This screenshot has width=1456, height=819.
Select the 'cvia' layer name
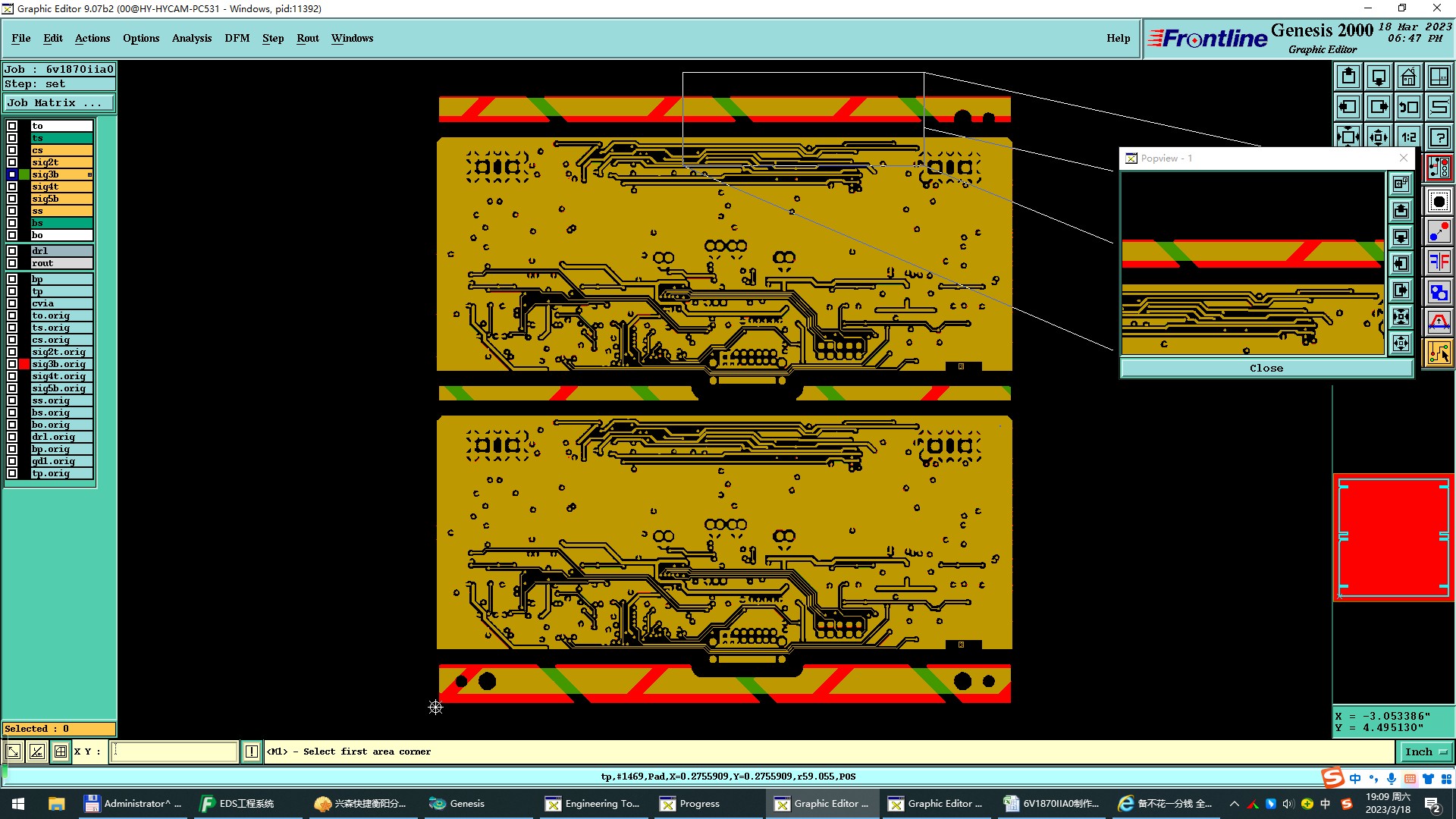click(62, 303)
